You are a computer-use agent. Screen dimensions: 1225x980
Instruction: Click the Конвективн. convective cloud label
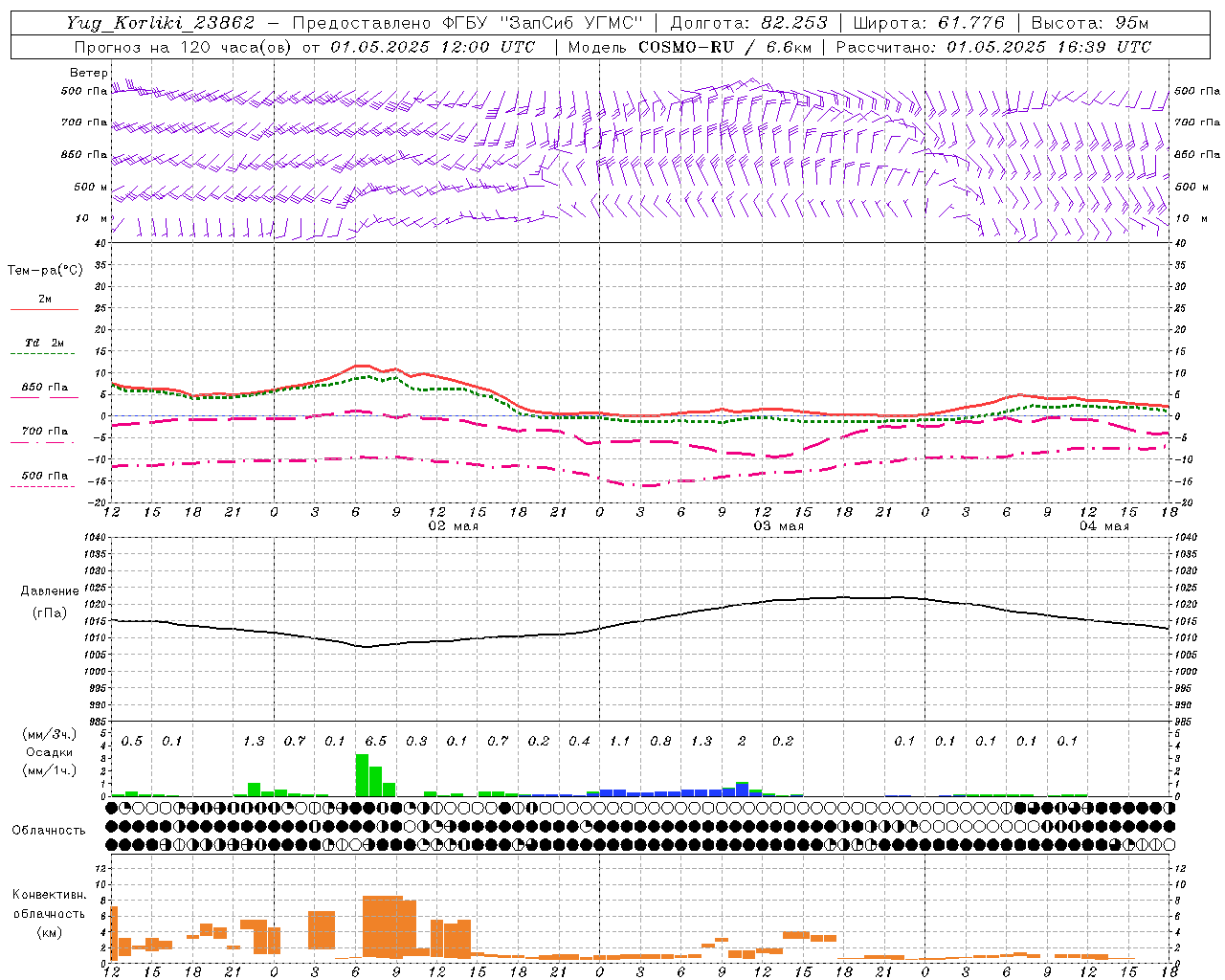49,896
